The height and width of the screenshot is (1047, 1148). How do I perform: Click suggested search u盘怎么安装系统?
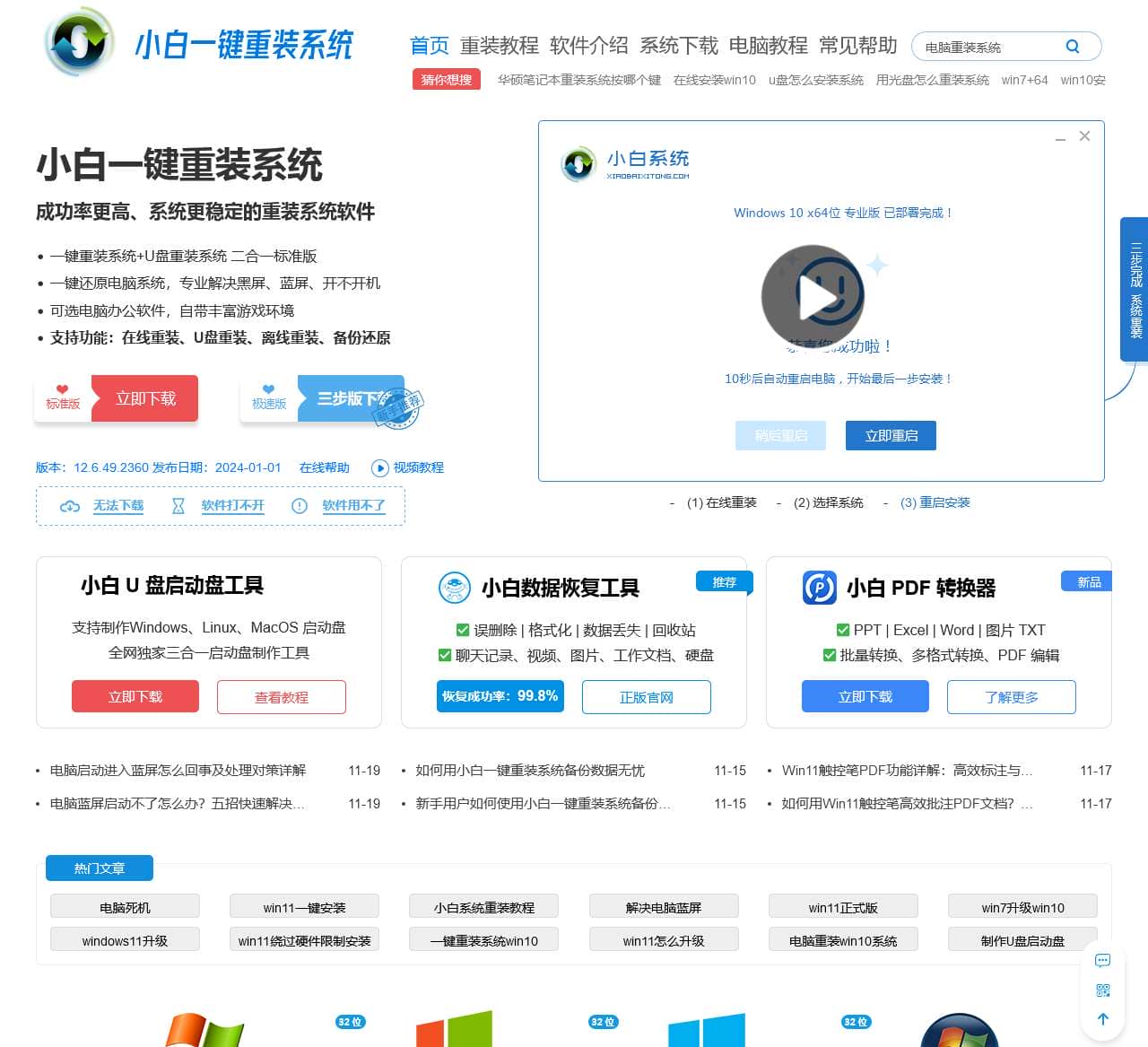pos(816,80)
